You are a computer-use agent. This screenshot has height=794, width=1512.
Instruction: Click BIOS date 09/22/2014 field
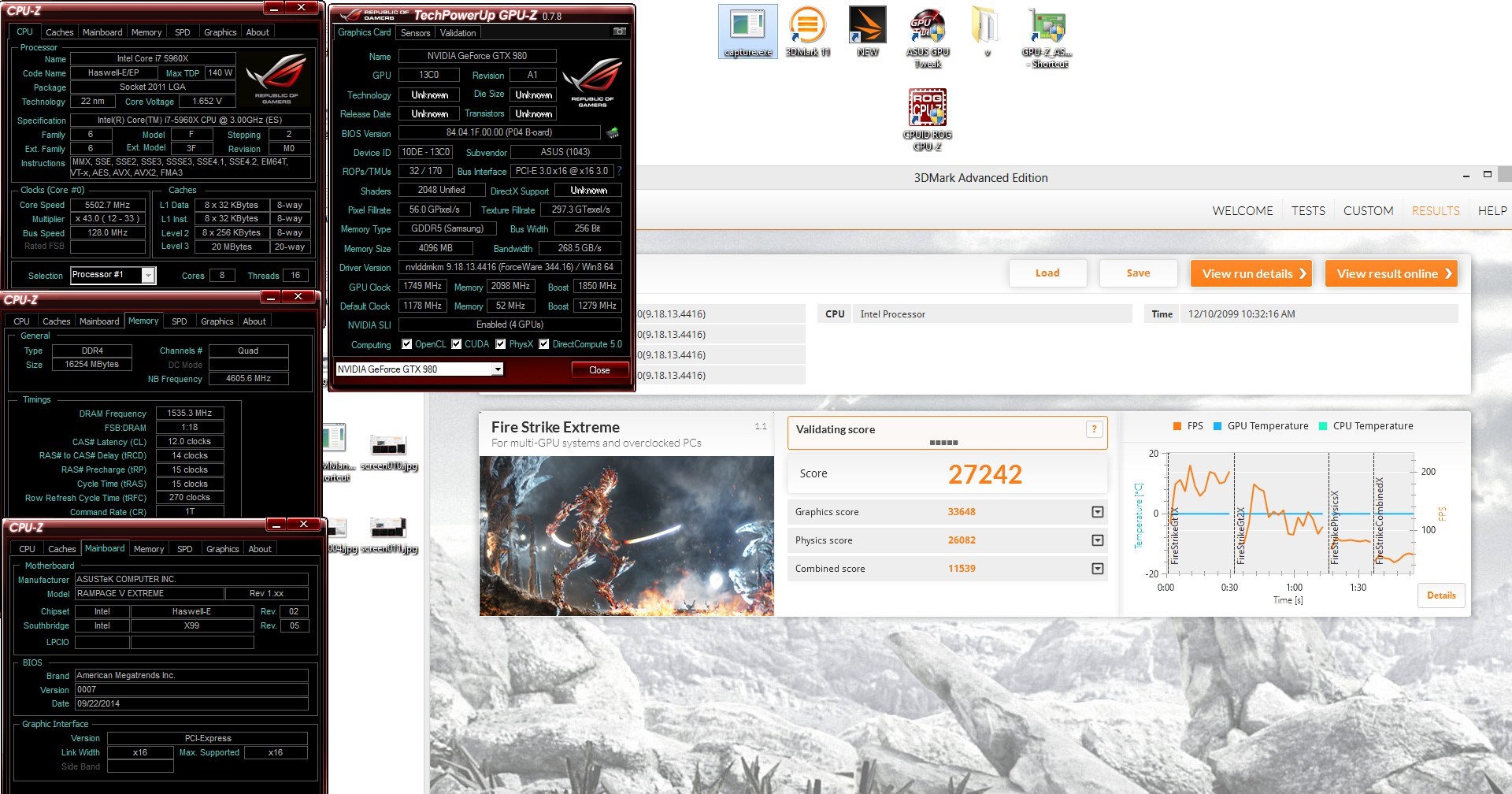191,704
